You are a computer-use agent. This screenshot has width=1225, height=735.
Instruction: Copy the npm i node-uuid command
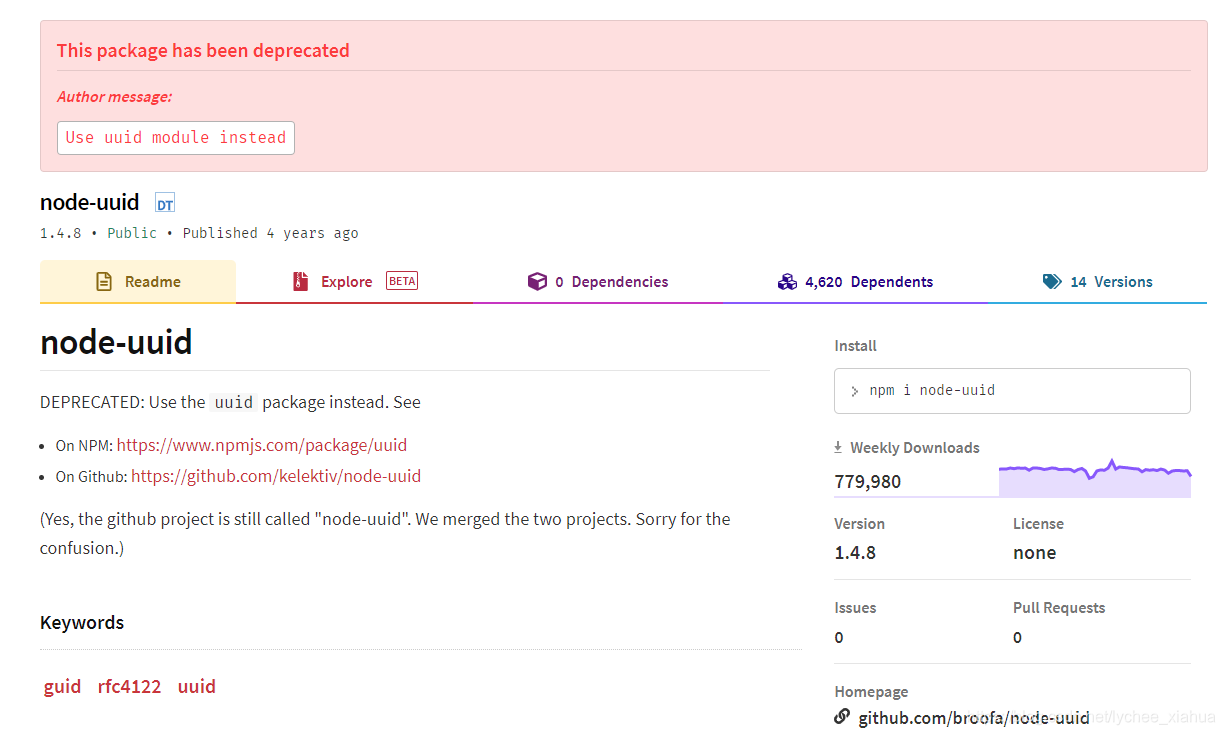coord(1012,391)
